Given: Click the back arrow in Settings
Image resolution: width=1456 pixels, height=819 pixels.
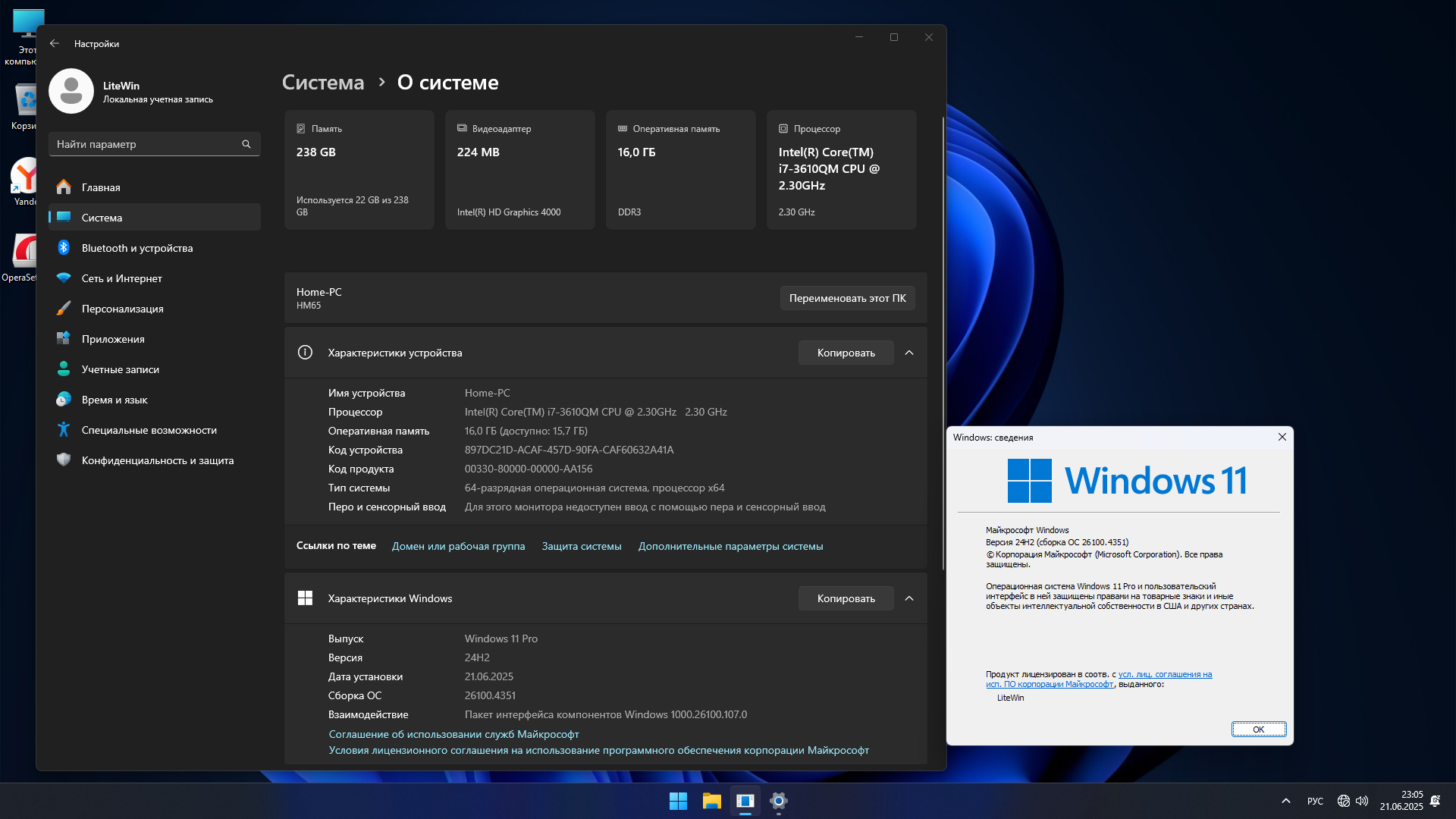Looking at the screenshot, I should pyautogui.click(x=55, y=43).
